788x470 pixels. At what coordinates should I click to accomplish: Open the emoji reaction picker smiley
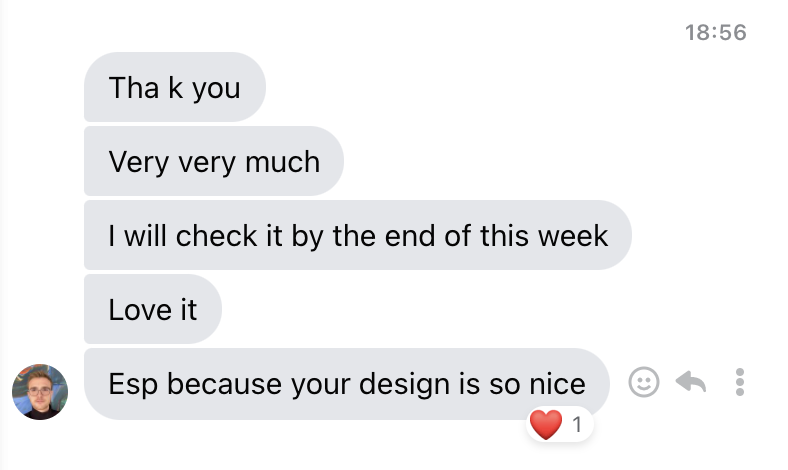[644, 382]
